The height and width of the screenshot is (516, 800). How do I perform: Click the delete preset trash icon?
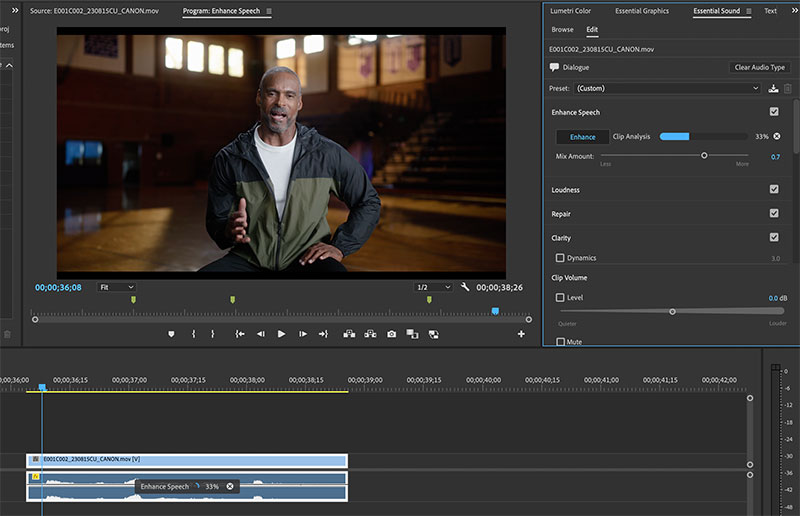point(788,88)
